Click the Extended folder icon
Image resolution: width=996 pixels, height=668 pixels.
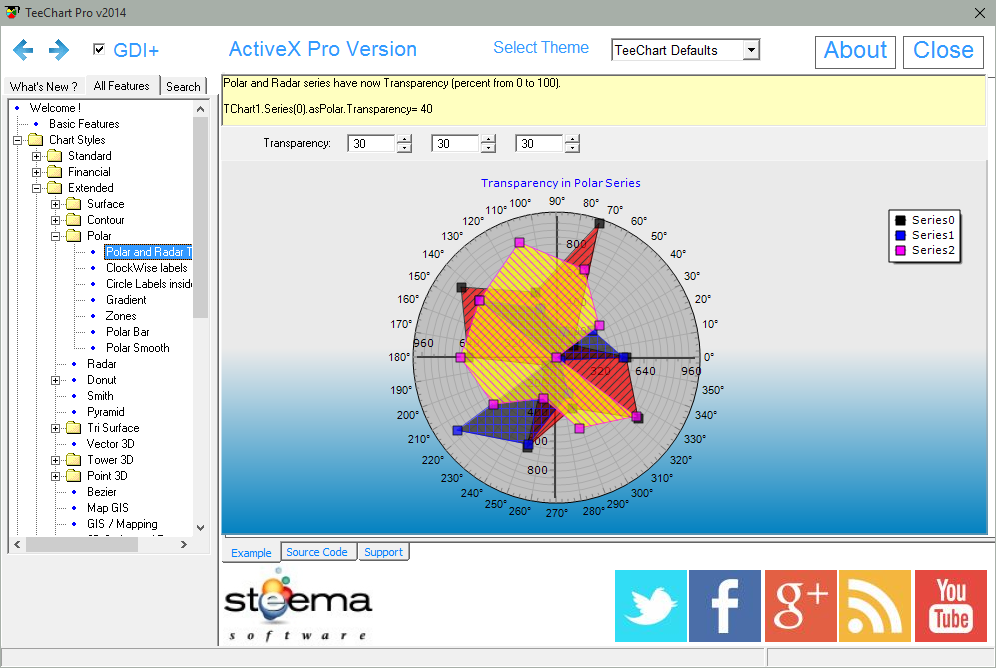[x=55, y=188]
